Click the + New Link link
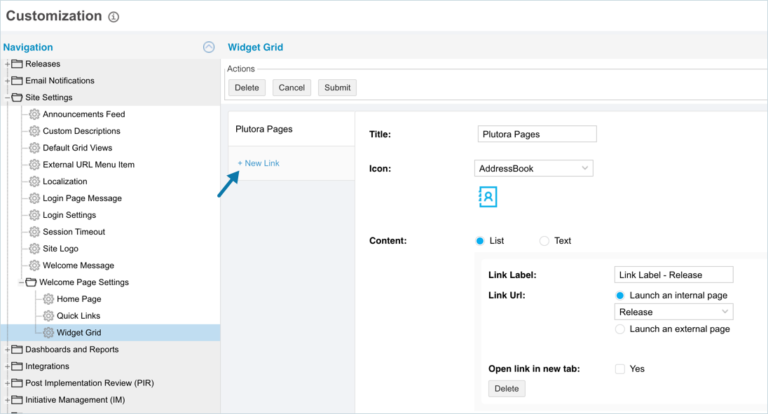The height and width of the screenshot is (414, 768). (259, 163)
